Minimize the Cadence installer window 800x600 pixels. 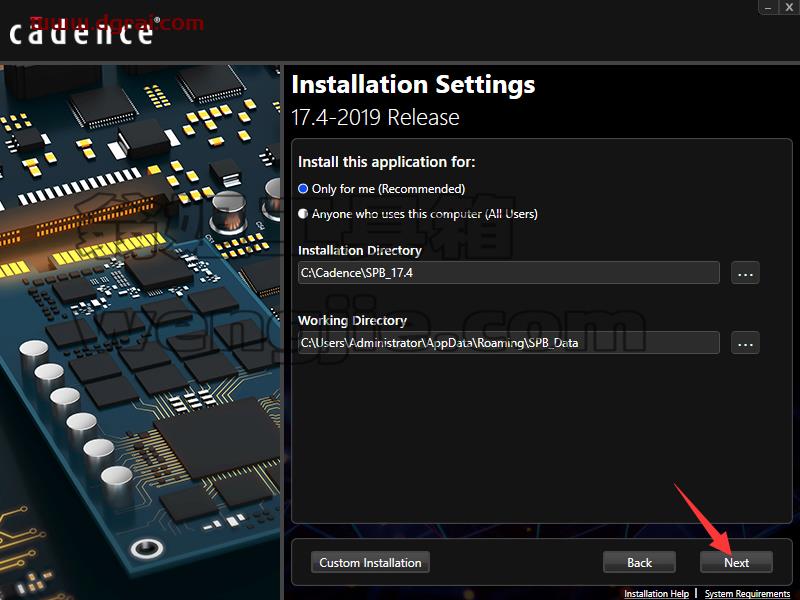tap(768, 7)
